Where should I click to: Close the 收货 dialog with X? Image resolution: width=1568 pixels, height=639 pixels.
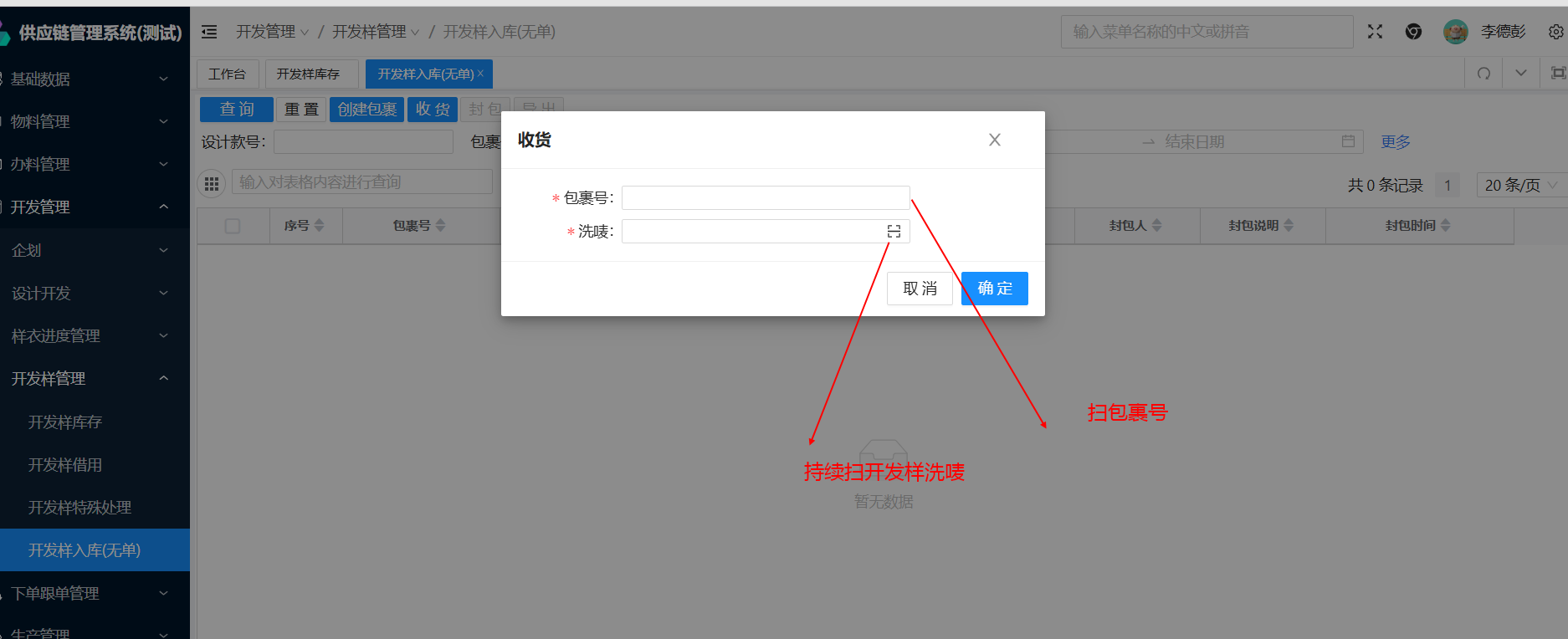coord(994,140)
